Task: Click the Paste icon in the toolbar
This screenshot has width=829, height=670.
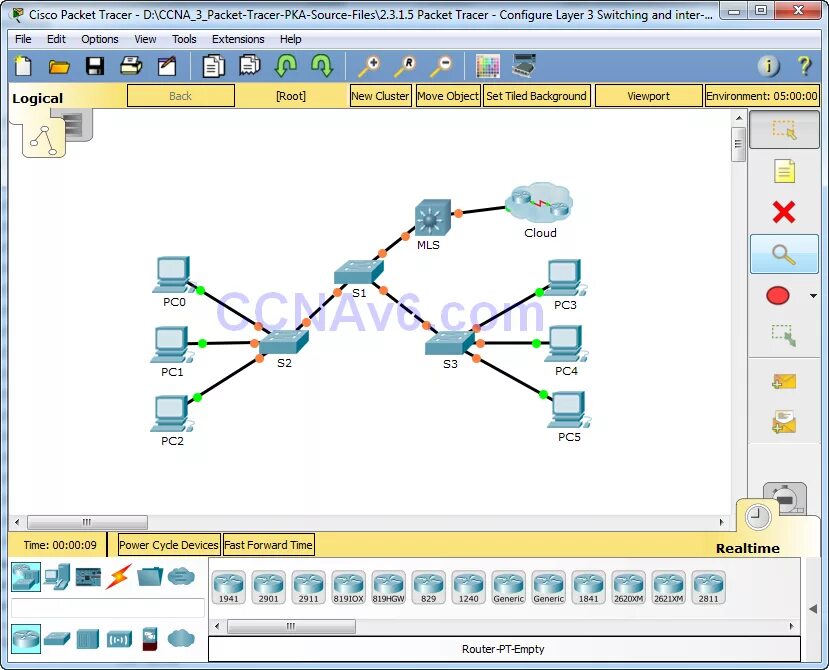Action: click(x=250, y=66)
